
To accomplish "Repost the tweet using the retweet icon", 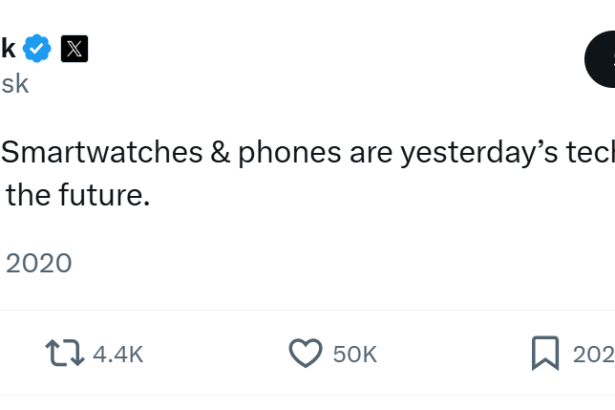I will coord(62,353).
